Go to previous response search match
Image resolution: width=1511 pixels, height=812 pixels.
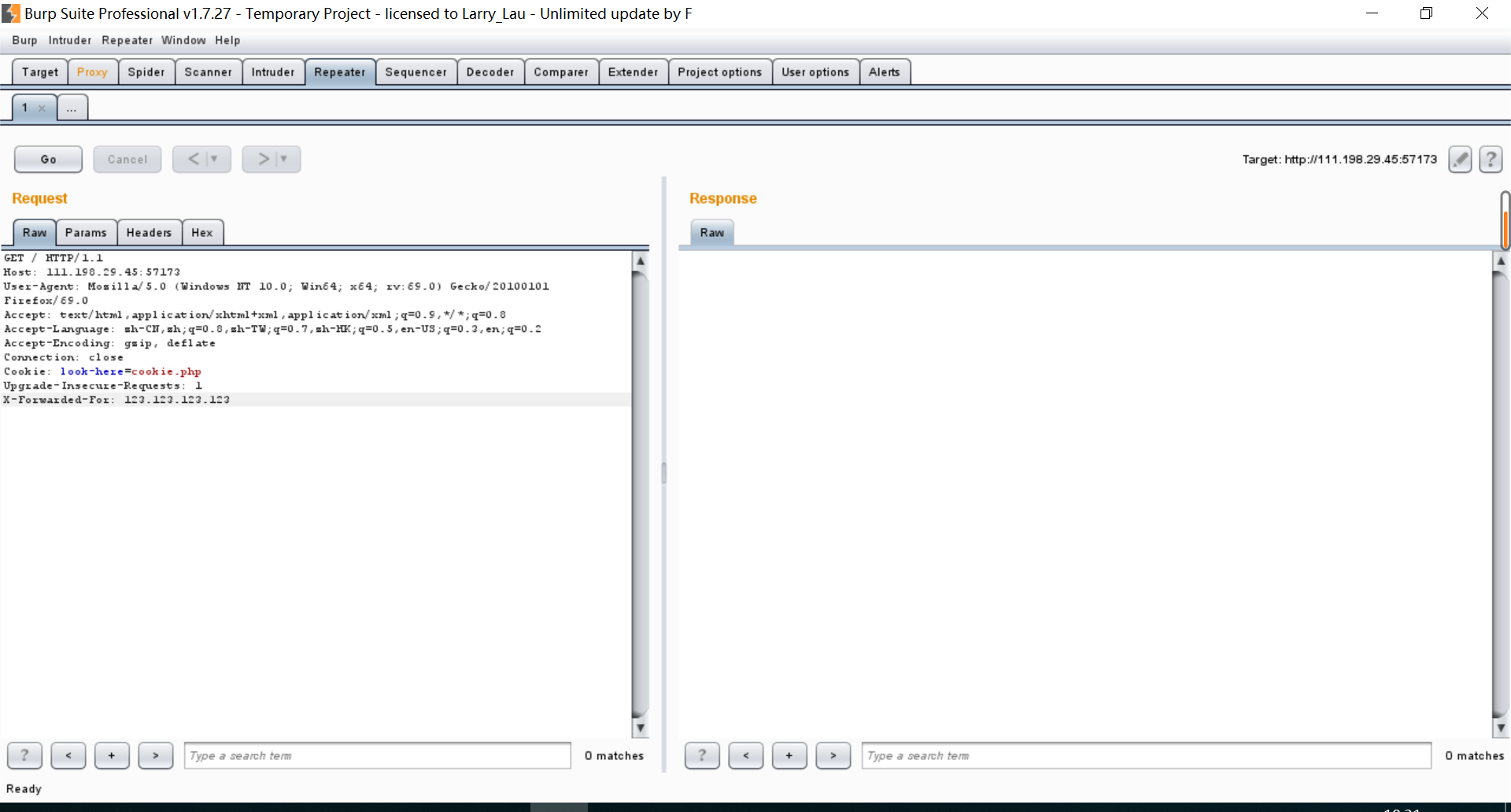[x=746, y=755]
